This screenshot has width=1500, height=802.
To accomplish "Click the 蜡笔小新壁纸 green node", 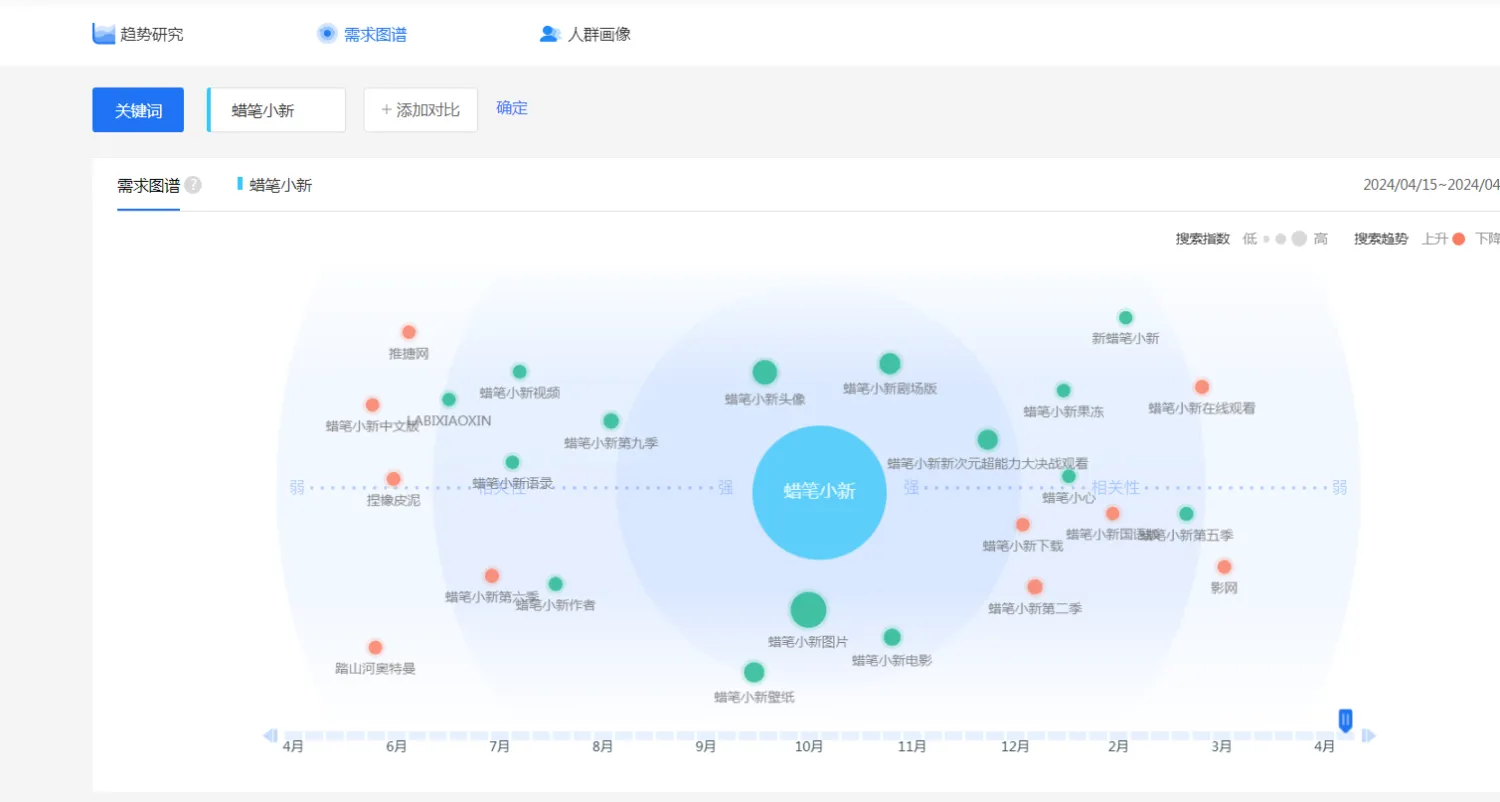I will [754, 672].
